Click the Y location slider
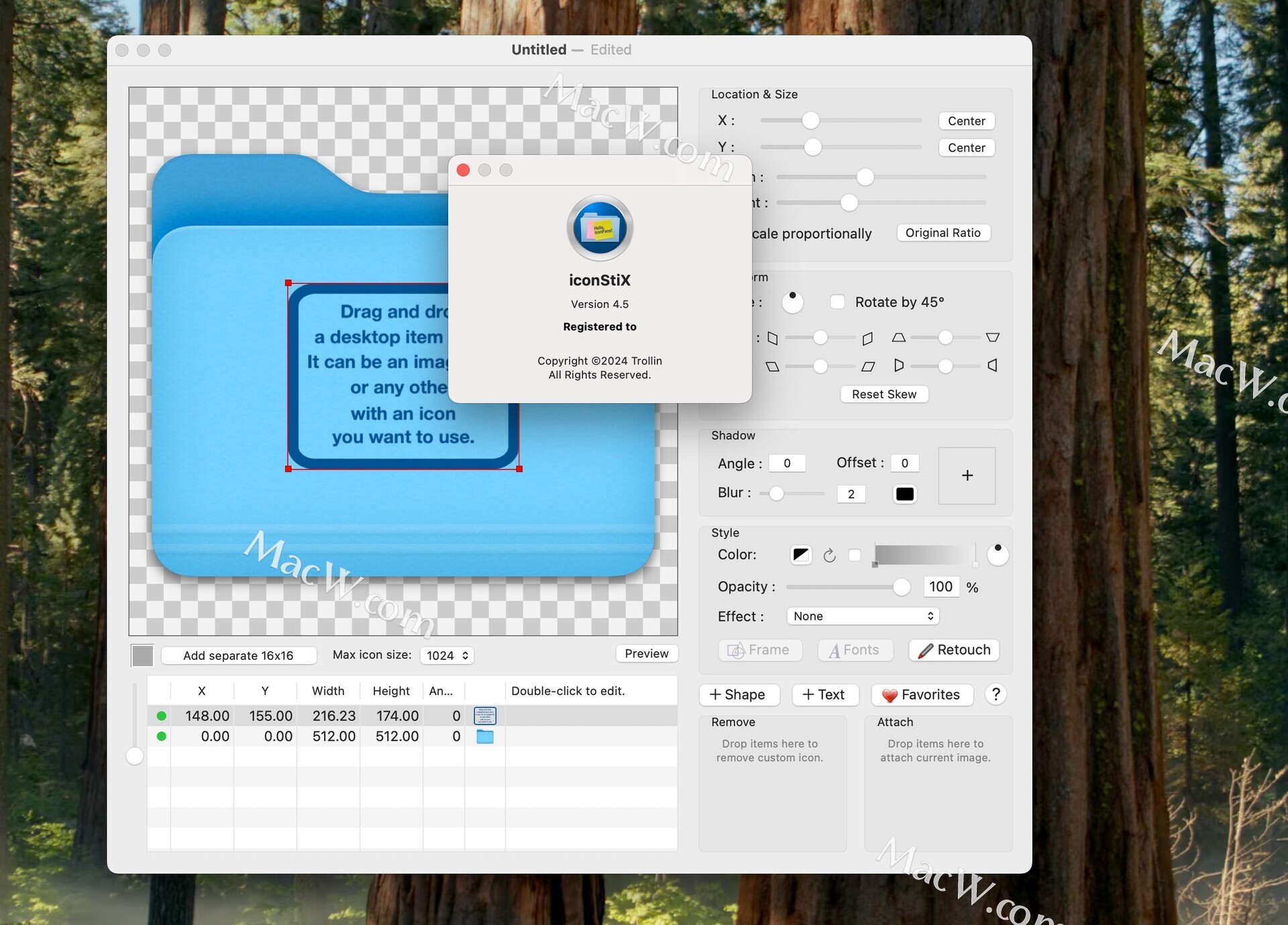Image resolution: width=1288 pixels, height=925 pixels. [841, 148]
